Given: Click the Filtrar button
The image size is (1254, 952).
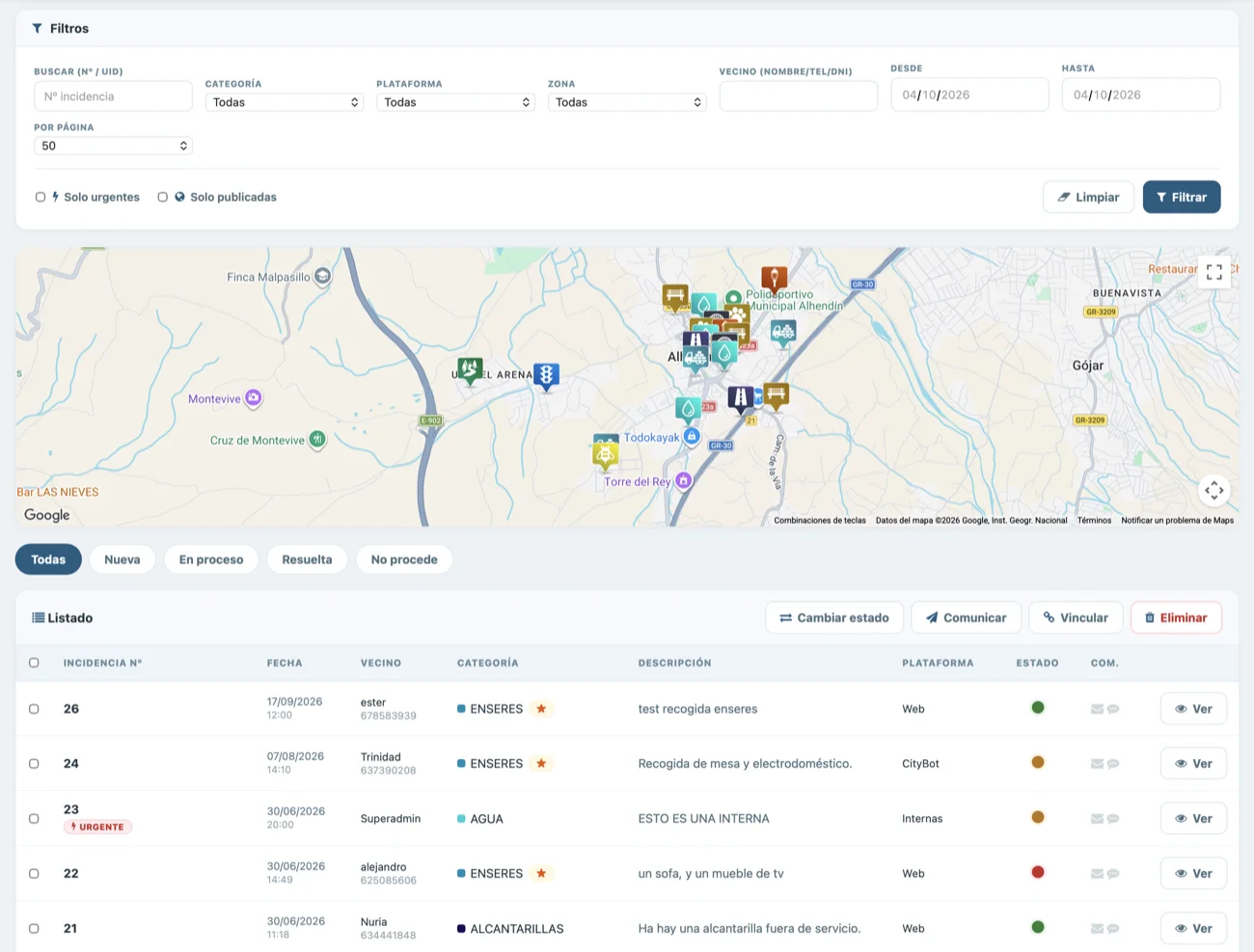Looking at the screenshot, I should point(1182,197).
